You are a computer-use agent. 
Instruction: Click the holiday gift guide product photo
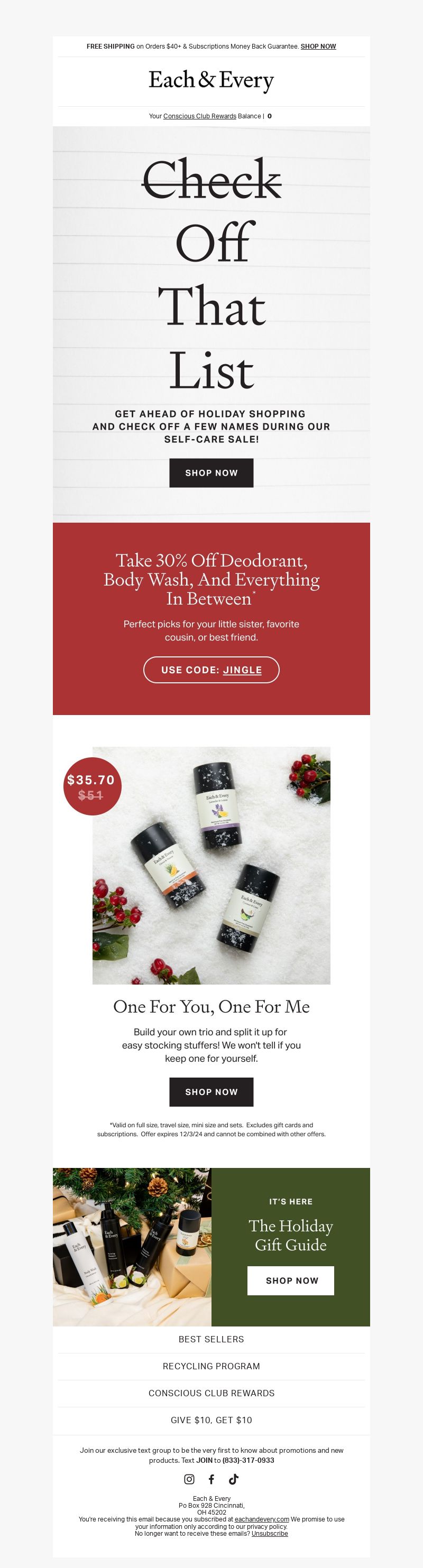132,1247
